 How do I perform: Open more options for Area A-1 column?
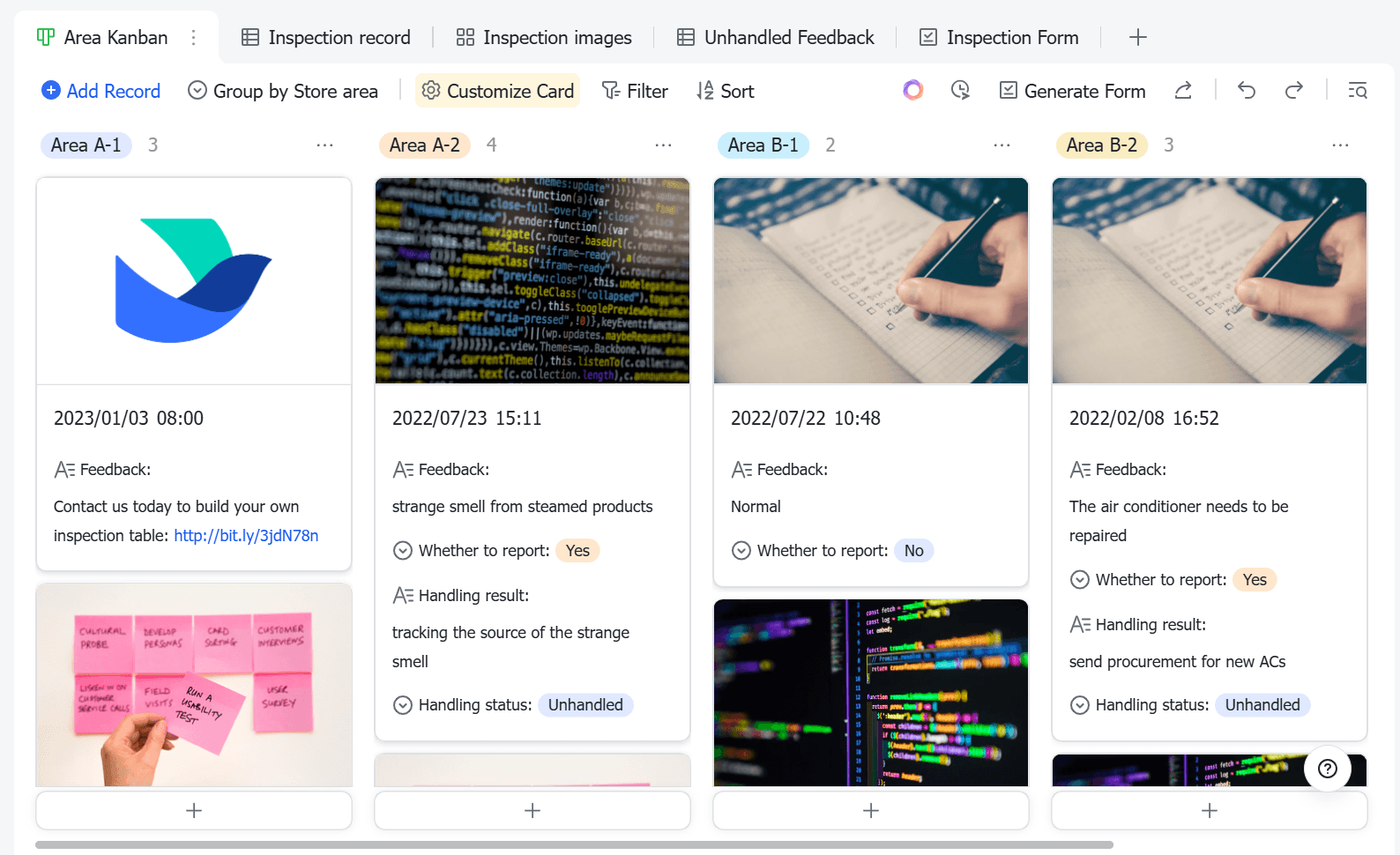pos(325,145)
